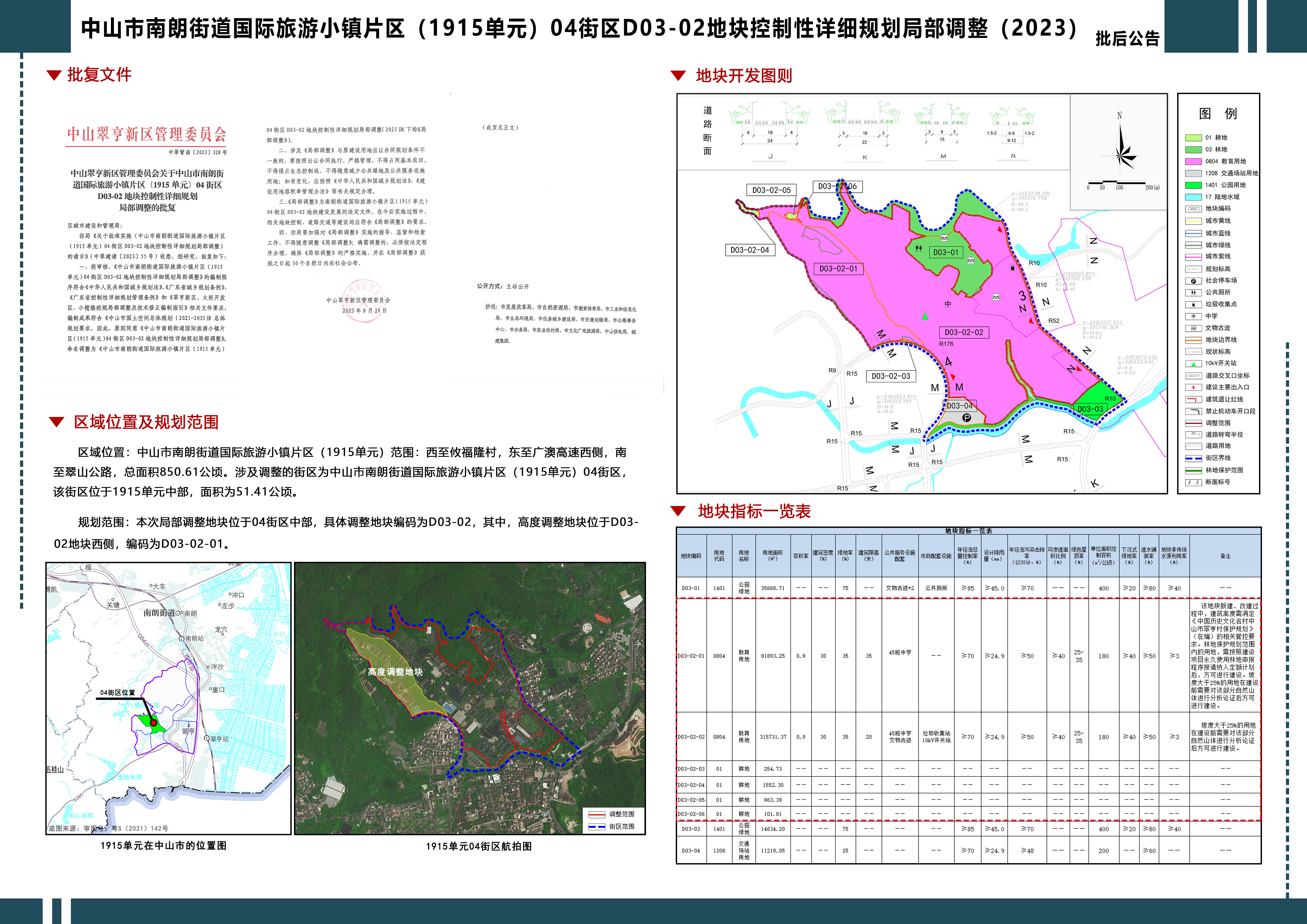Click the 1401 公园用地 bright green swatch
The height and width of the screenshot is (924, 1307).
[x=1193, y=185]
